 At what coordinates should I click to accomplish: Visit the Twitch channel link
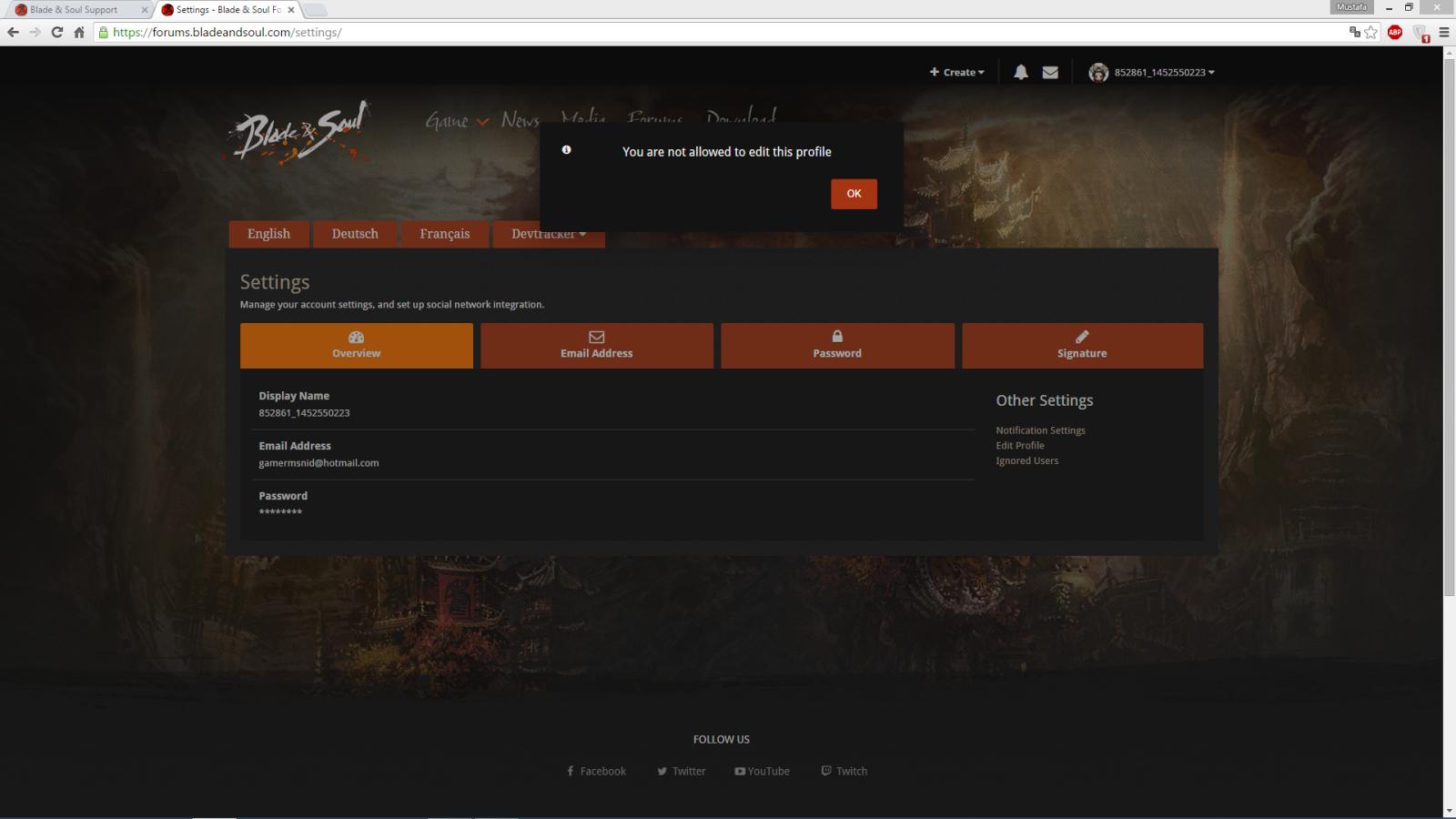844,771
